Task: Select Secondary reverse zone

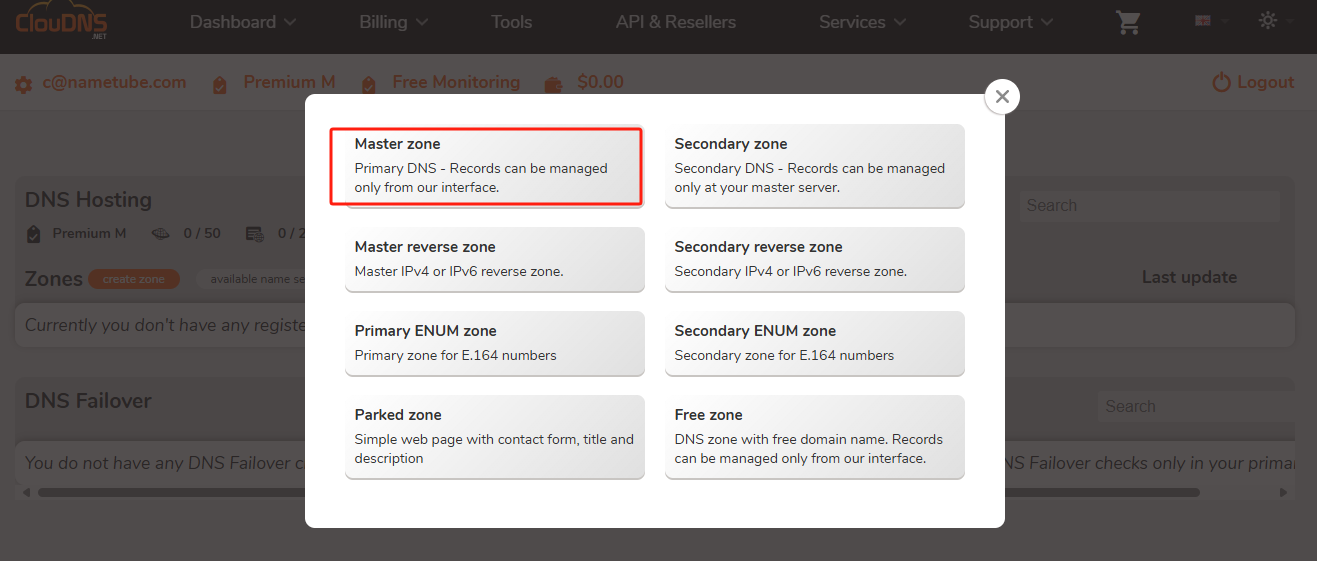Action: 814,259
